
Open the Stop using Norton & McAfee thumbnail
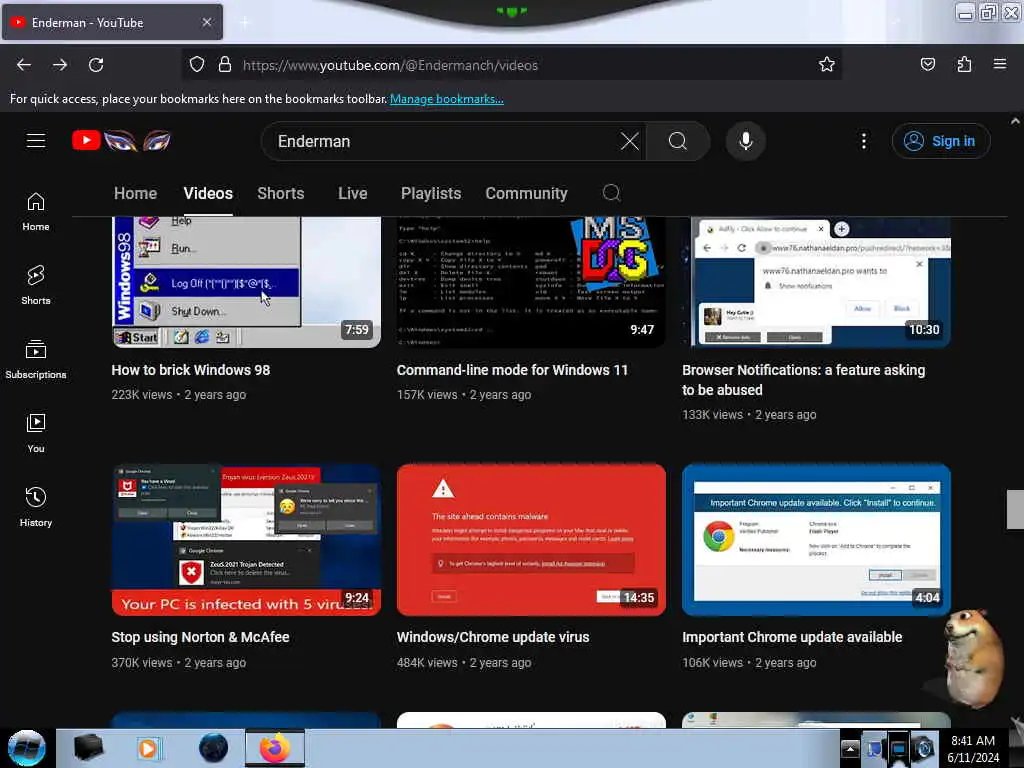click(246, 540)
